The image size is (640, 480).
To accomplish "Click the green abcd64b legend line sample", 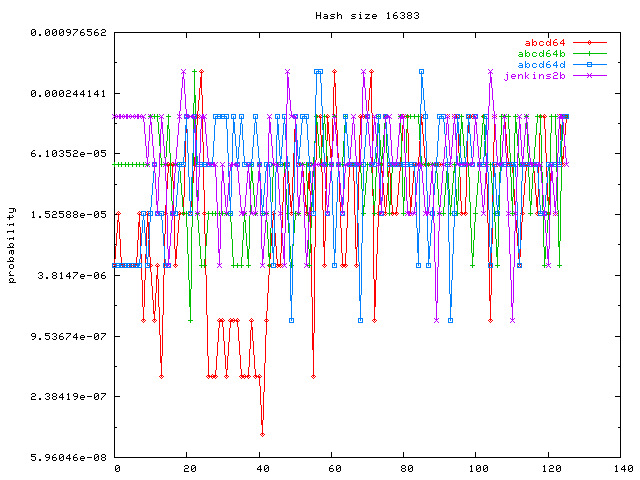I will [589, 53].
